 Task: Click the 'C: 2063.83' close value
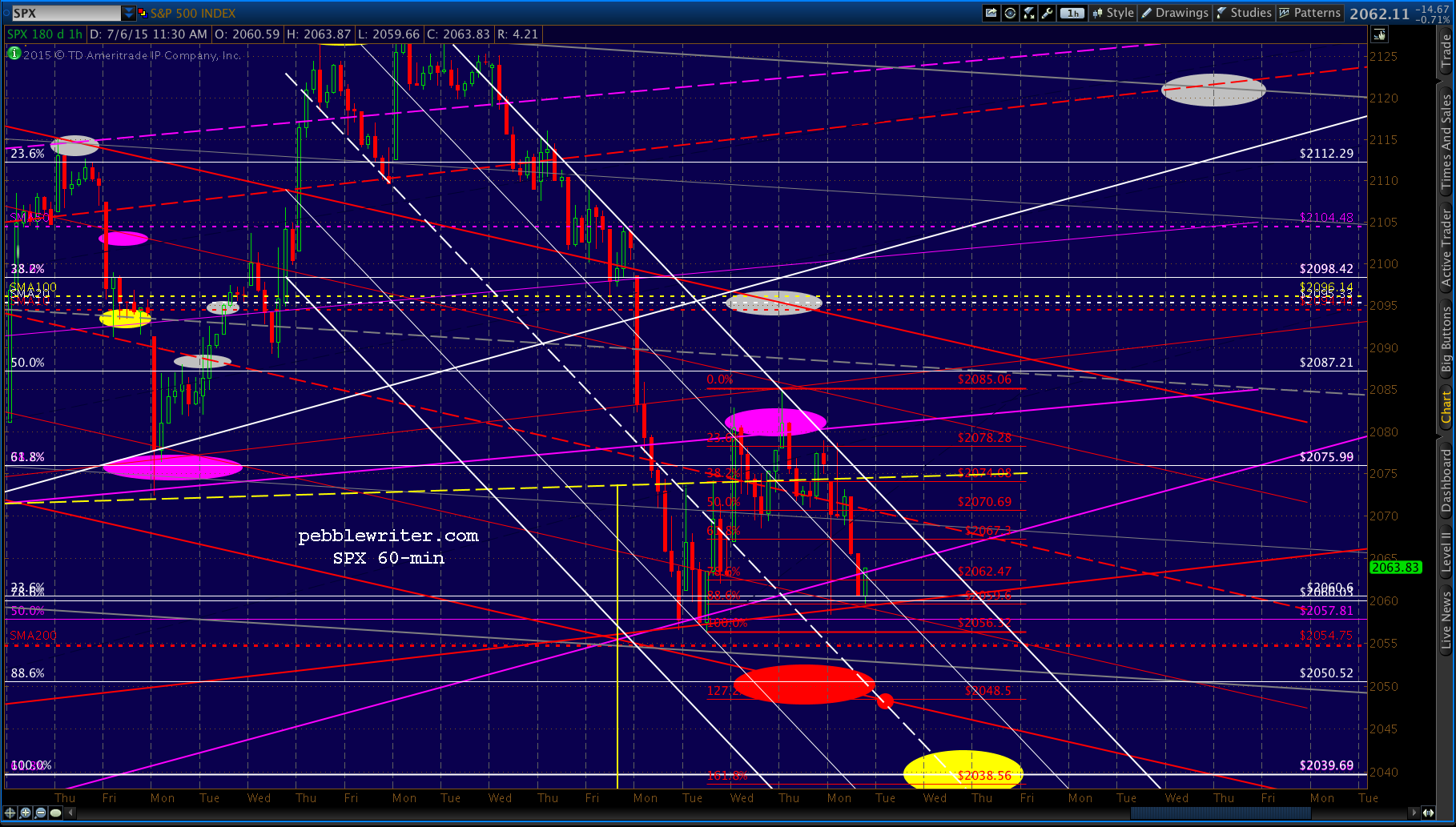458,34
